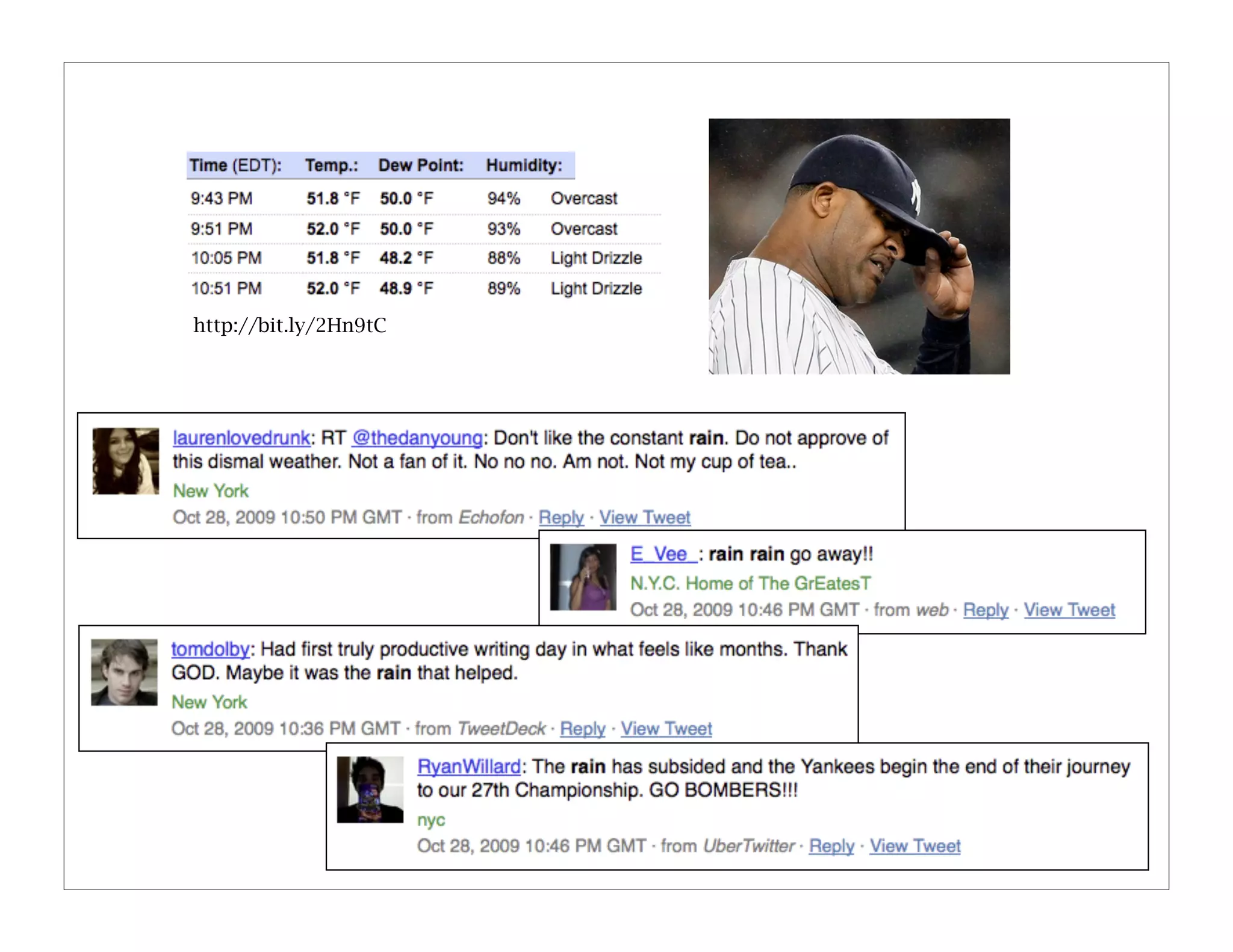Click the Humidity column header
This screenshot has width=1233, height=952.
coord(524,165)
